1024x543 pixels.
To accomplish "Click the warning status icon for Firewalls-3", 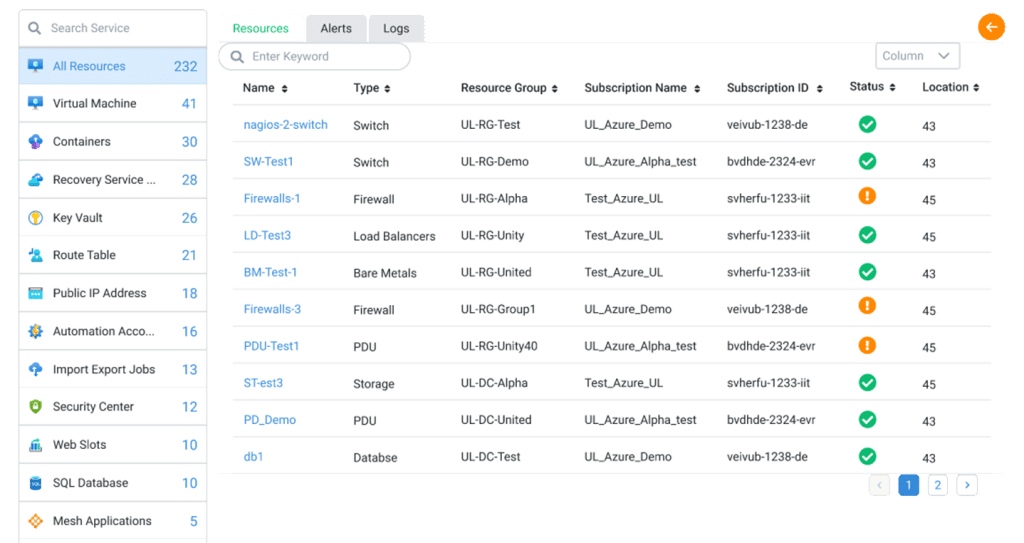I will tap(867, 306).
